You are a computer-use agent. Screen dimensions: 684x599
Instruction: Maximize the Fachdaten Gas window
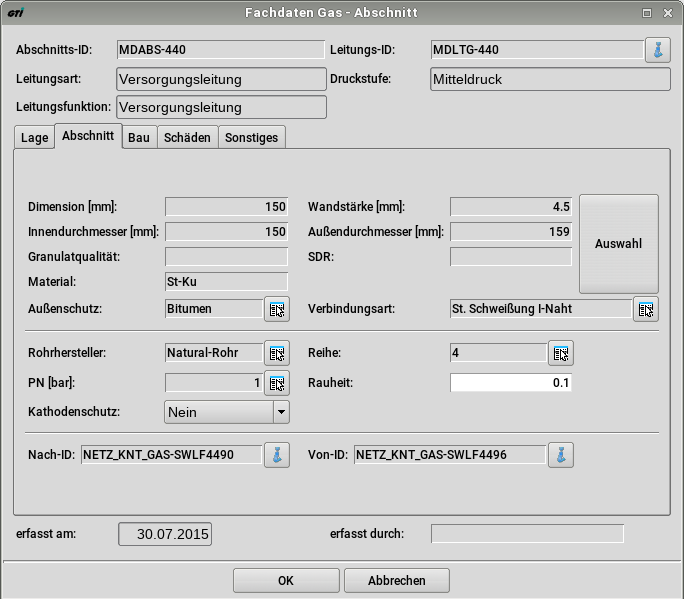point(647,13)
